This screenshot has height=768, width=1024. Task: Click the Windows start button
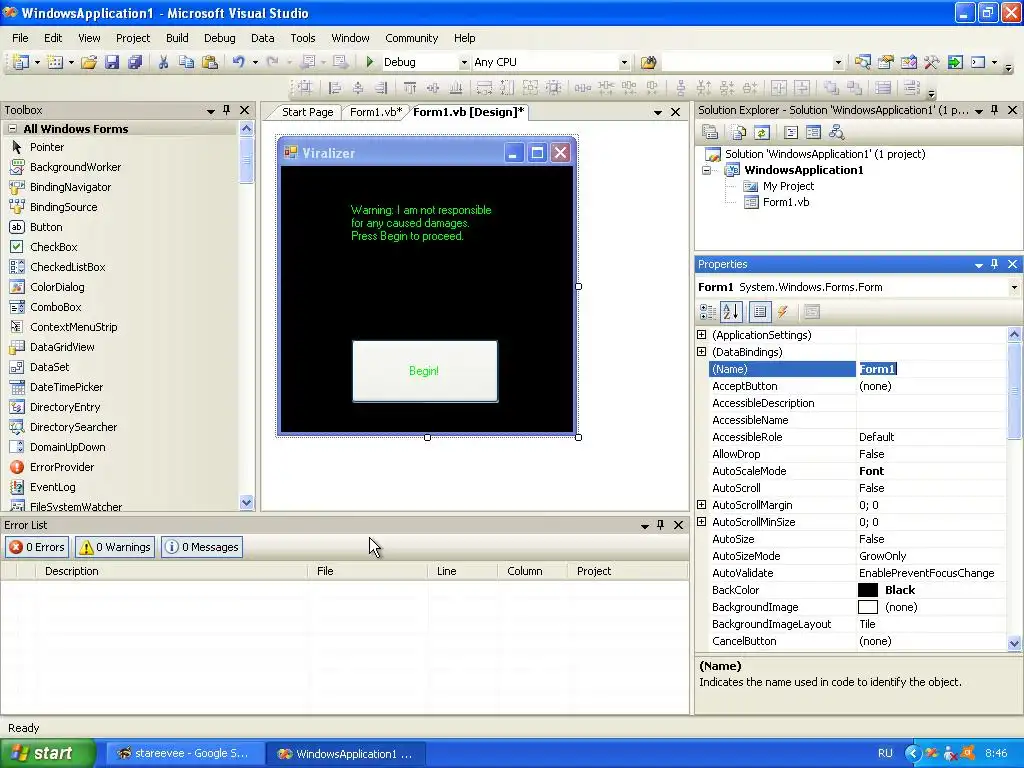46,753
